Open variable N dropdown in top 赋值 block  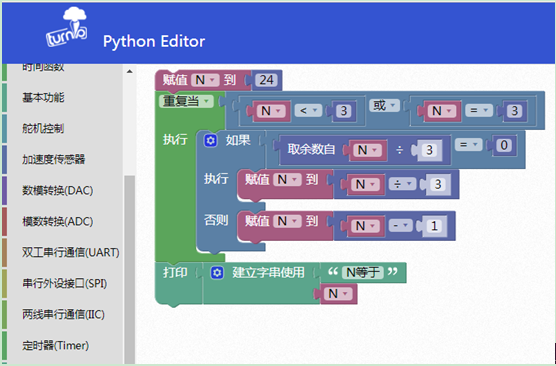[x=205, y=80]
